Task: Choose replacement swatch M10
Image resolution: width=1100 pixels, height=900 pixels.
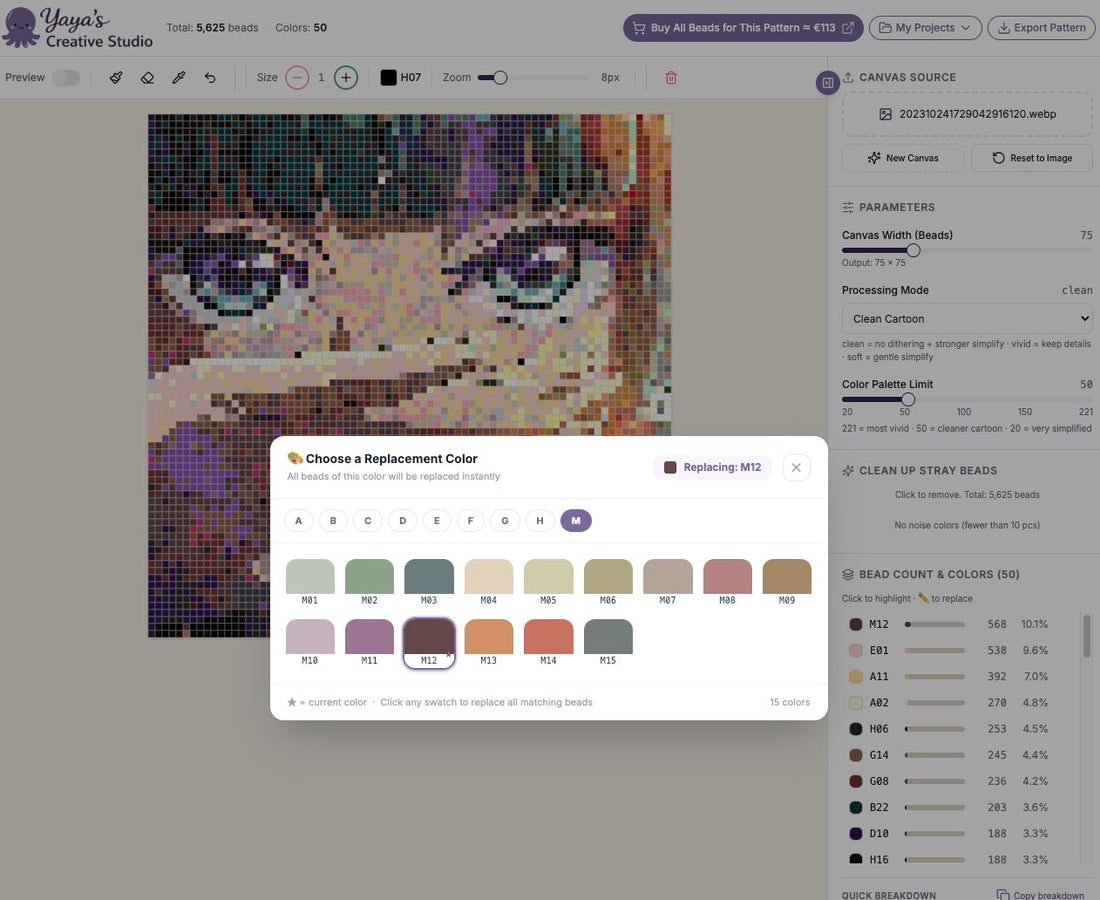Action: coord(310,642)
